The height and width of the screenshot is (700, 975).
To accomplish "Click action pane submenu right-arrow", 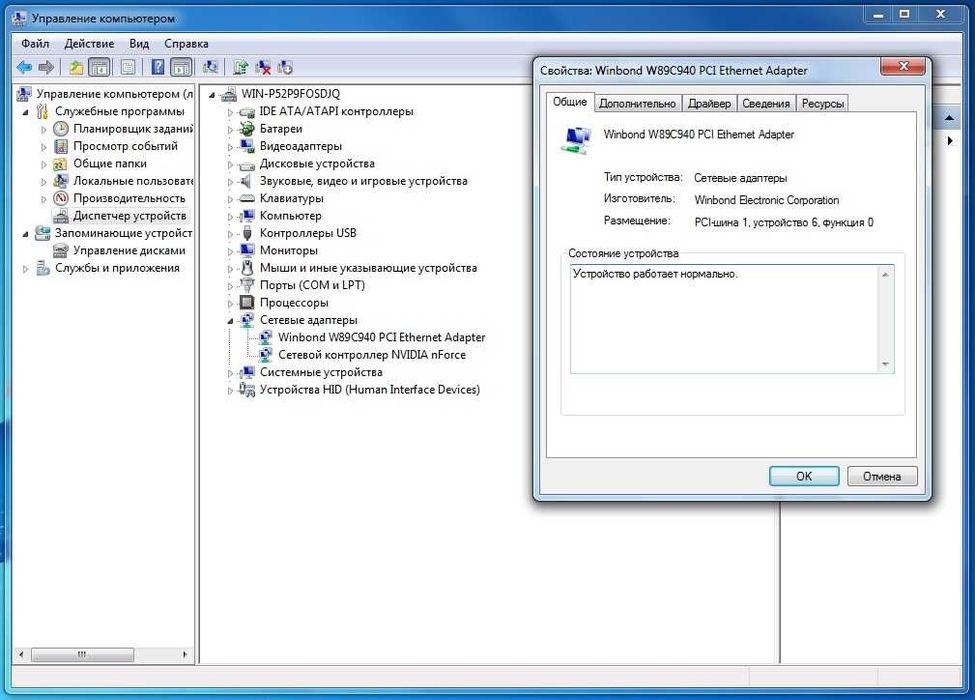I will coord(950,141).
